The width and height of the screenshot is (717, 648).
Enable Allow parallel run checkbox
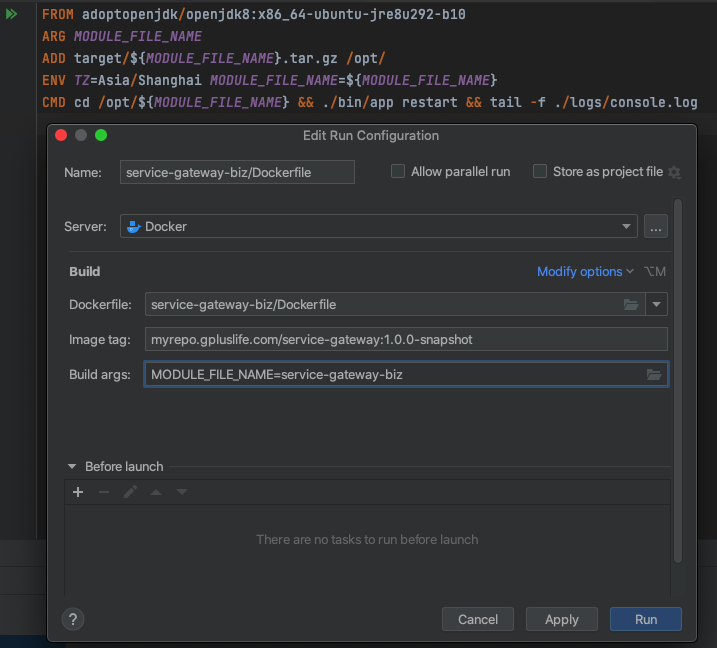[398, 171]
